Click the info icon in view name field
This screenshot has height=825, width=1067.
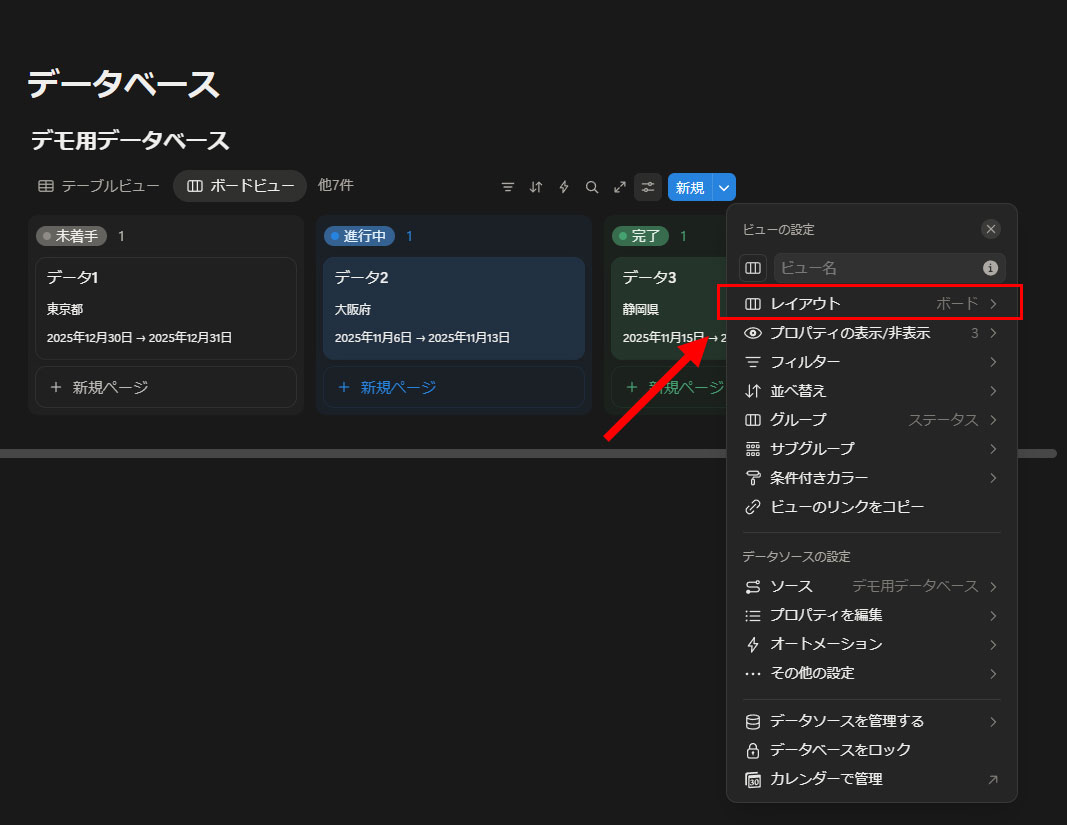click(x=990, y=268)
